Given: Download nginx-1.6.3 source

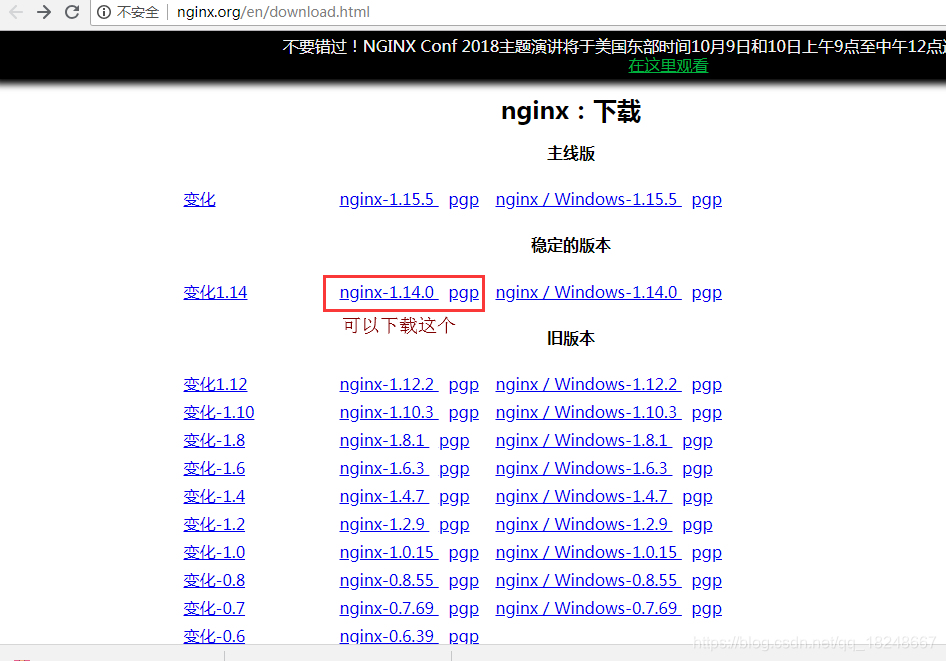Looking at the screenshot, I should 384,469.
